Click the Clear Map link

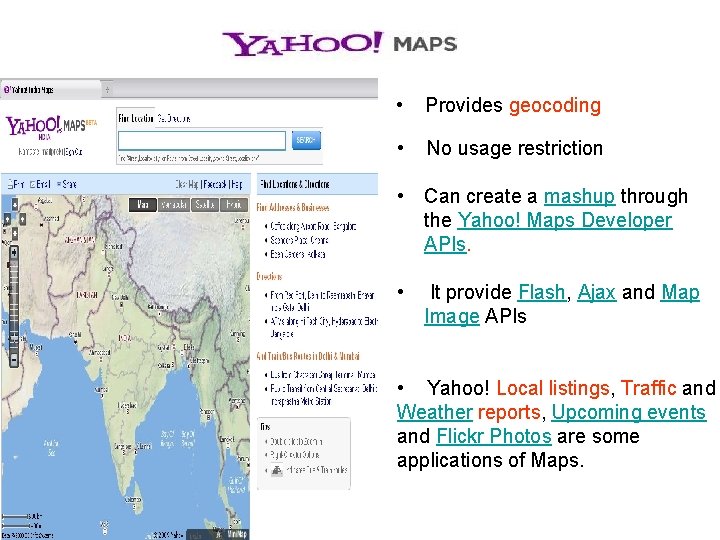pyautogui.click(x=187, y=185)
